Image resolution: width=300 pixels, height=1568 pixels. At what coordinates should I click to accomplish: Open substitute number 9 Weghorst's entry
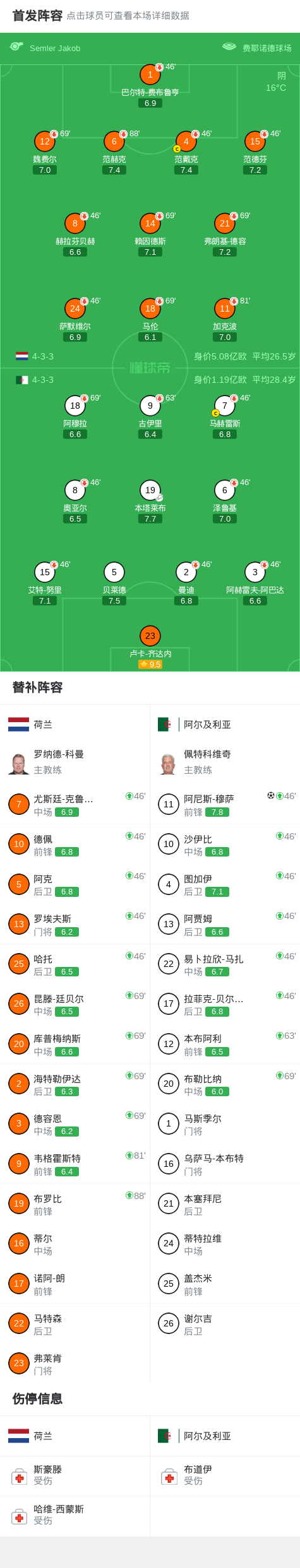75,1164
